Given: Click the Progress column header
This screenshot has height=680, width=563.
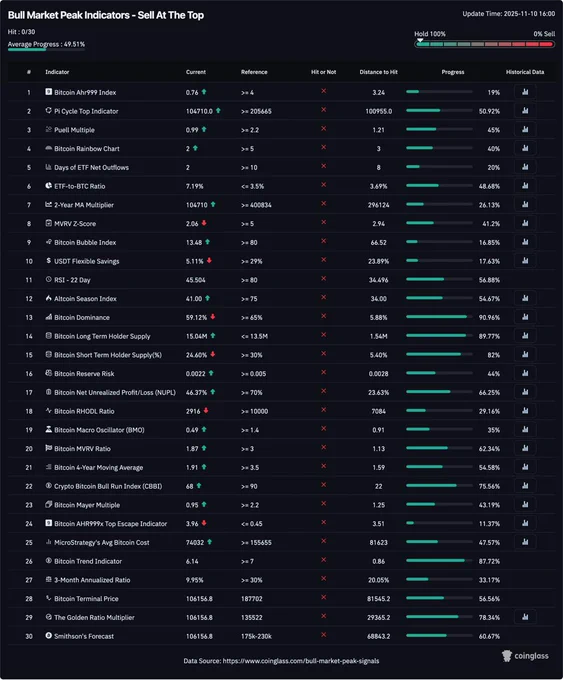Looking at the screenshot, I should pos(453,72).
